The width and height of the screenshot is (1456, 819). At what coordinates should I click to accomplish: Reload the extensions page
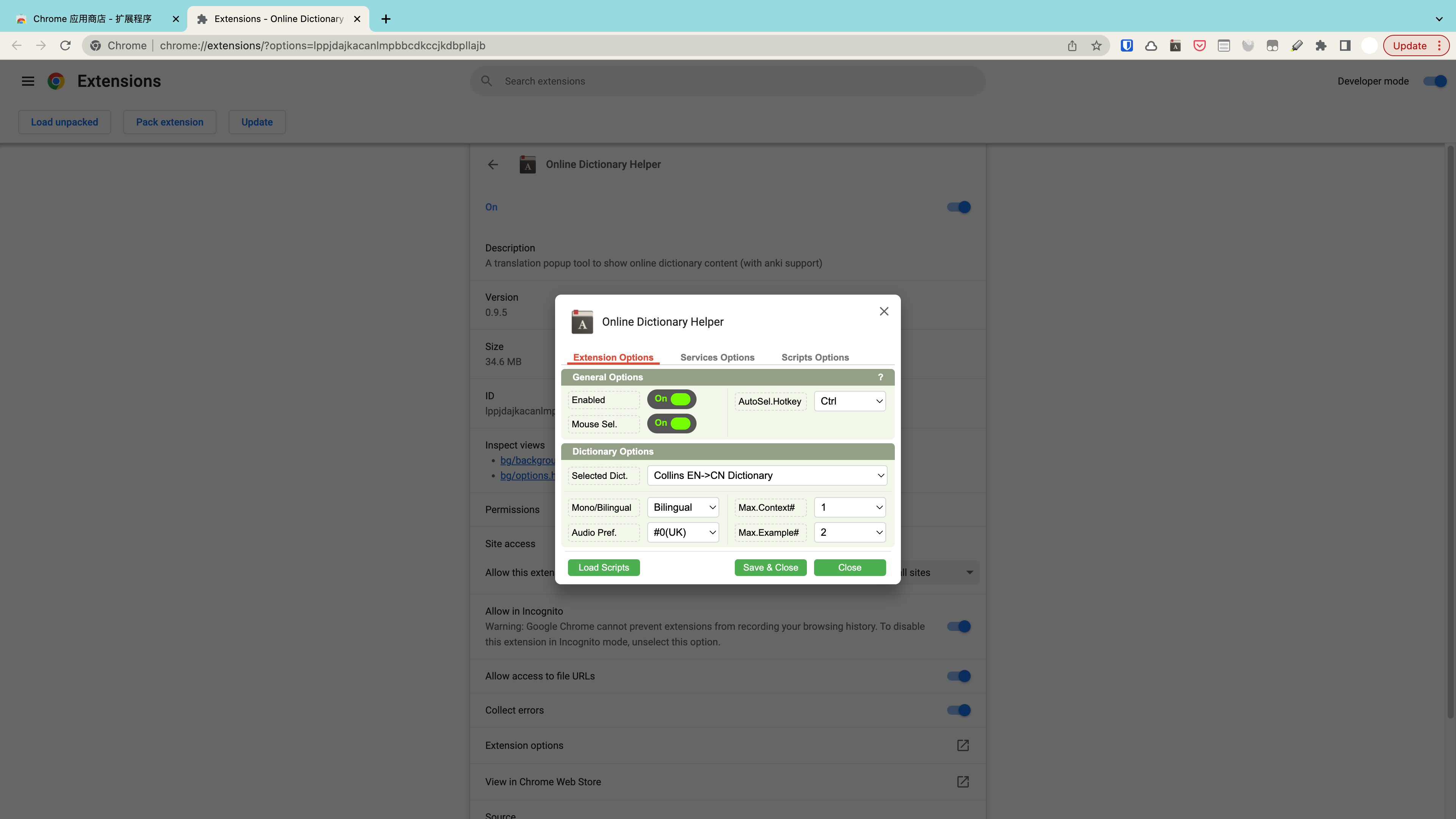click(66, 46)
